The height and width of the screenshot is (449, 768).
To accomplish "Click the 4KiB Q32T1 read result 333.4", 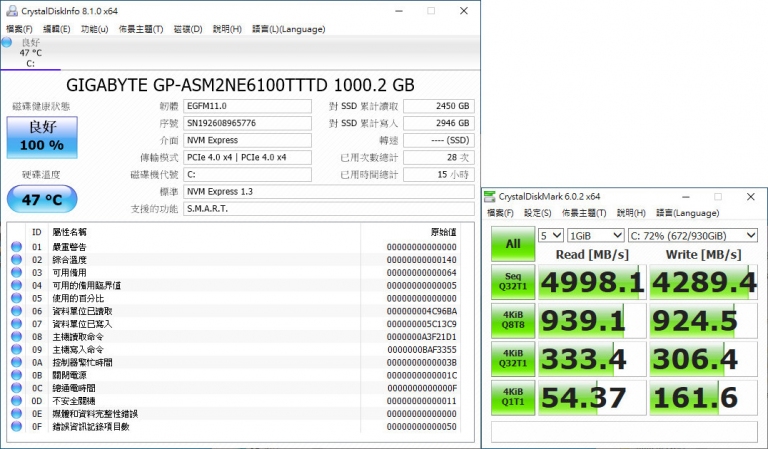I will (592, 359).
